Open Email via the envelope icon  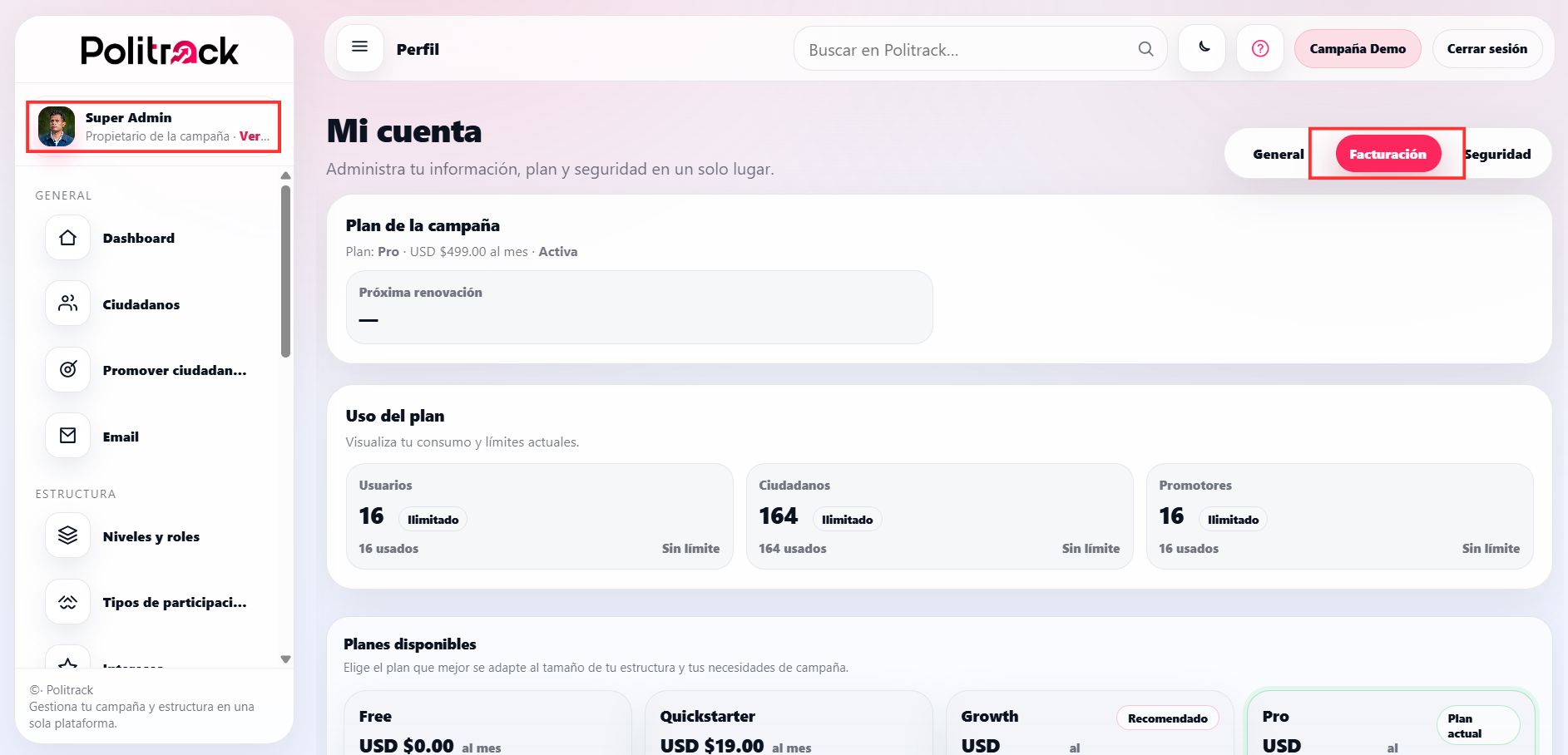pos(67,435)
